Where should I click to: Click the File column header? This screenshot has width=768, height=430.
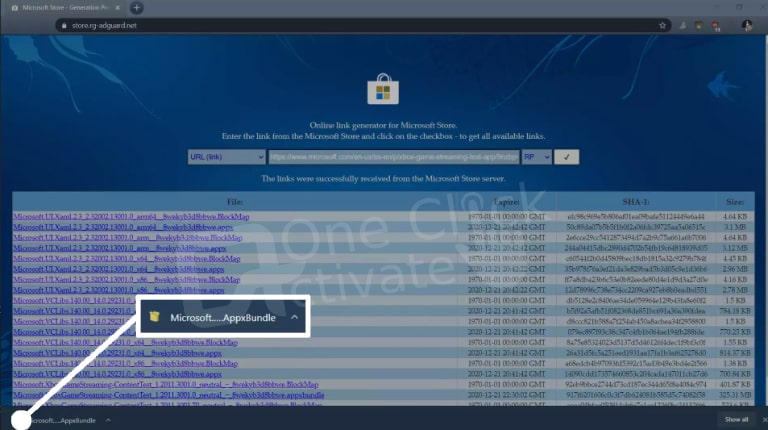[x=235, y=202]
